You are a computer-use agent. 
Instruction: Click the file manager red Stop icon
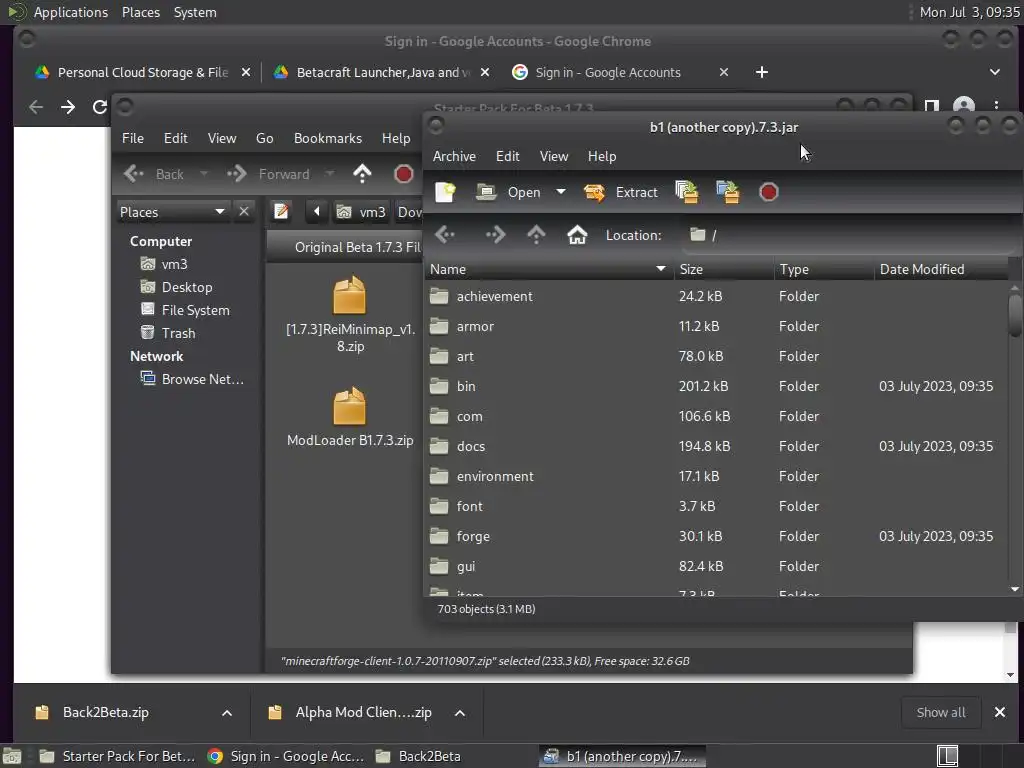(x=404, y=174)
